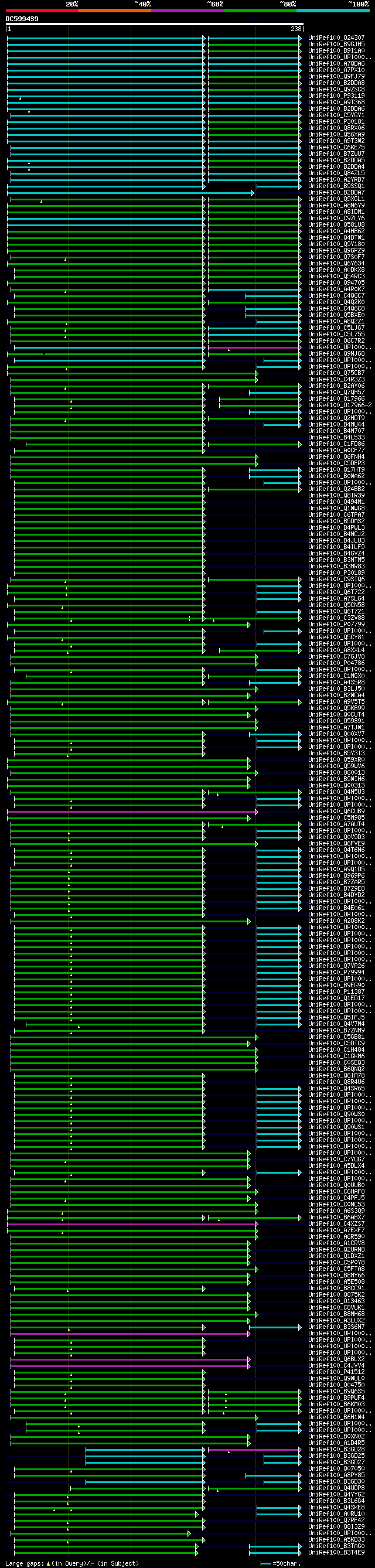The height and width of the screenshot is (1568, 375).
Task: Click the cyan ~100% identity legend bar
Action: [332, 11]
